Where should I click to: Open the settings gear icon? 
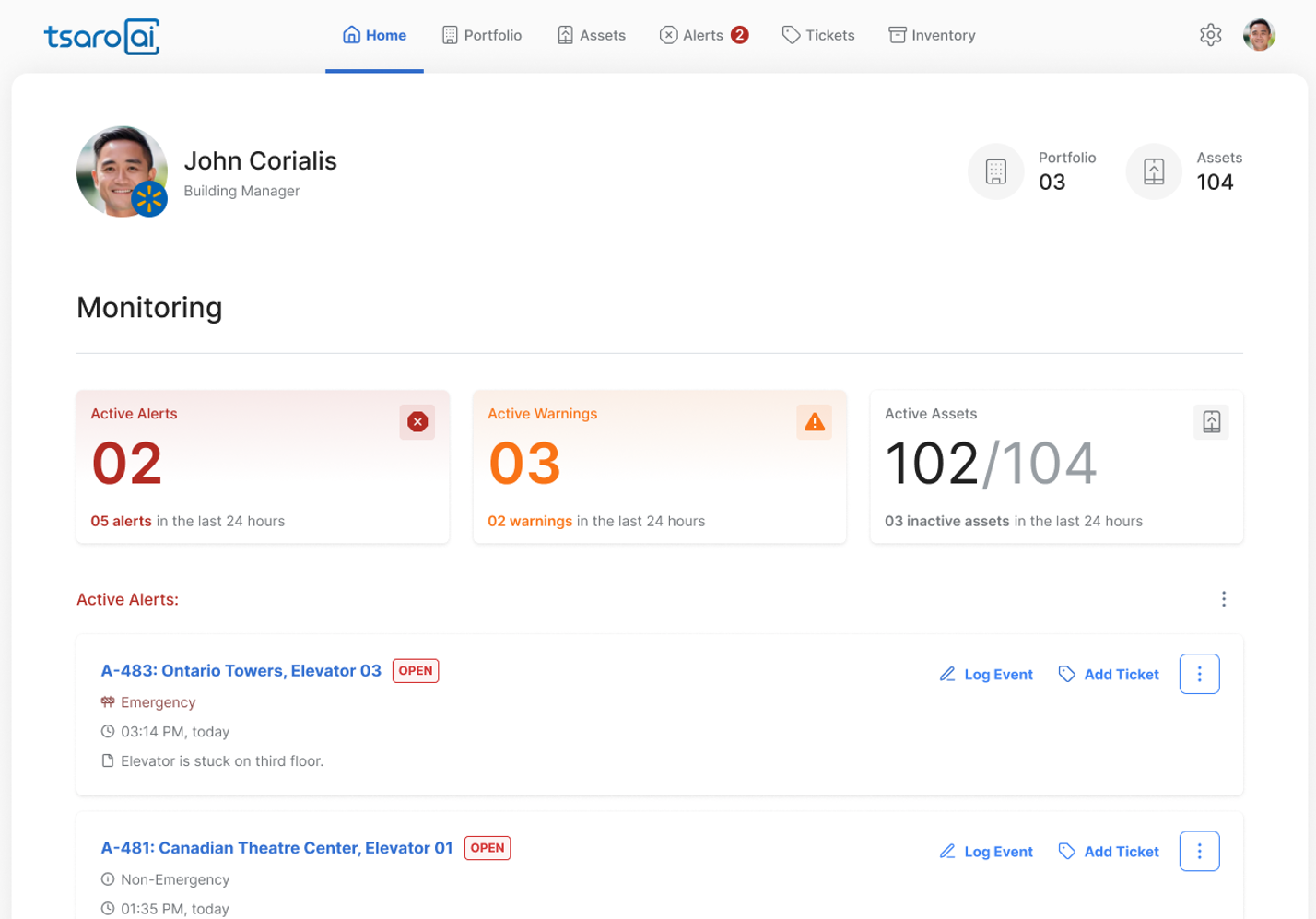click(x=1210, y=35)
